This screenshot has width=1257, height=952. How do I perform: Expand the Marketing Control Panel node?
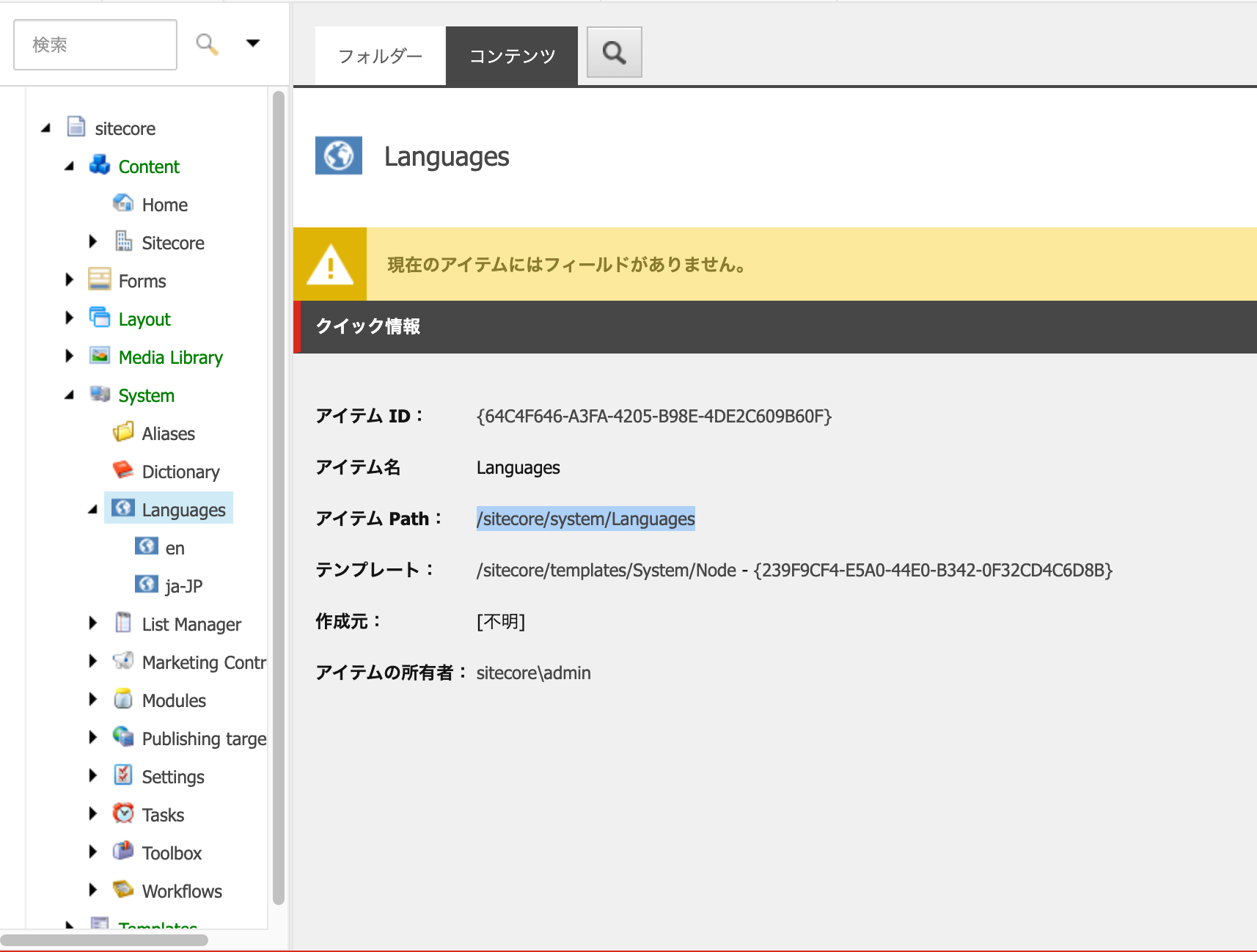[x=92, y=661]
